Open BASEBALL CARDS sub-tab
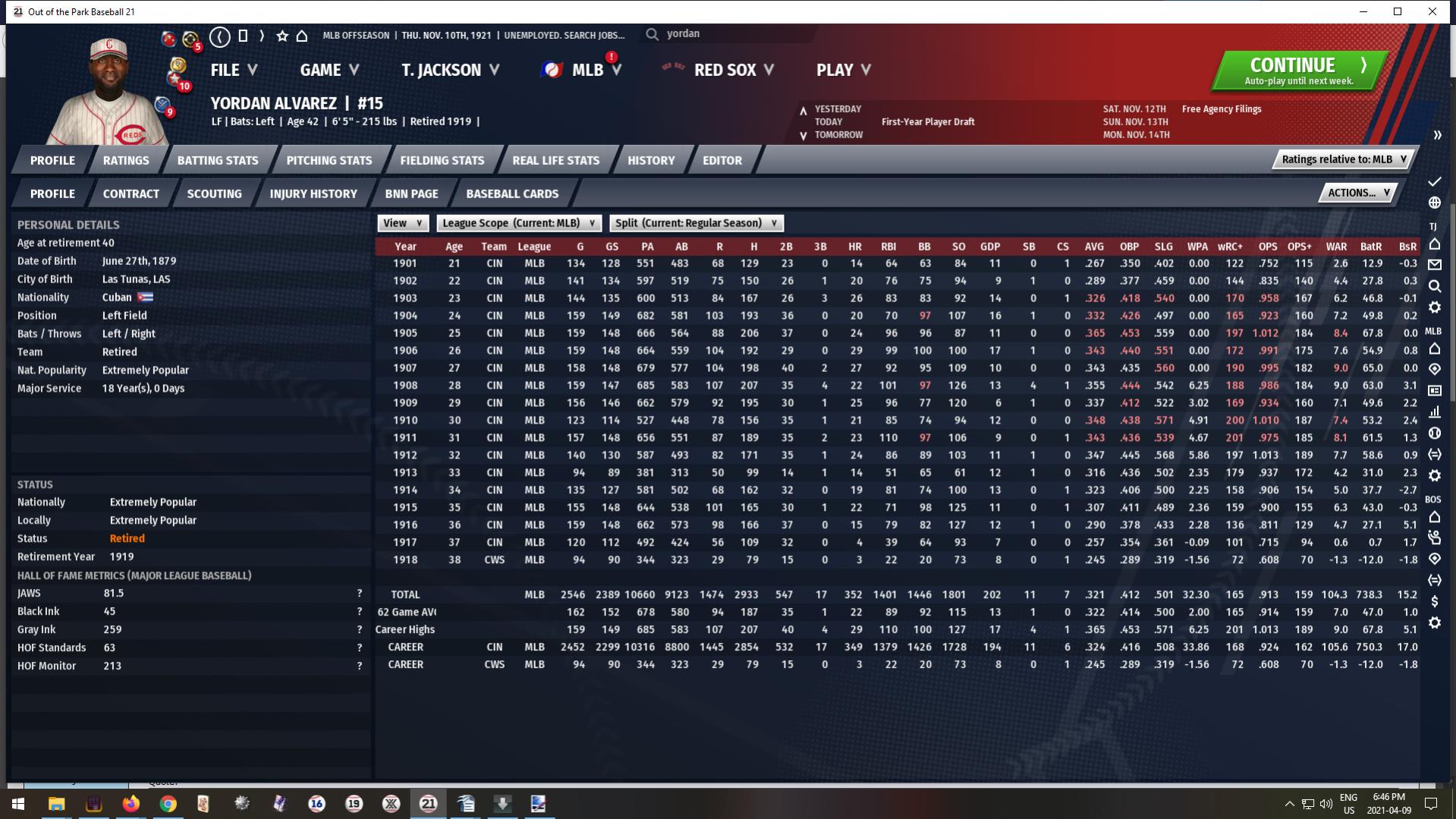 point(512,194)
